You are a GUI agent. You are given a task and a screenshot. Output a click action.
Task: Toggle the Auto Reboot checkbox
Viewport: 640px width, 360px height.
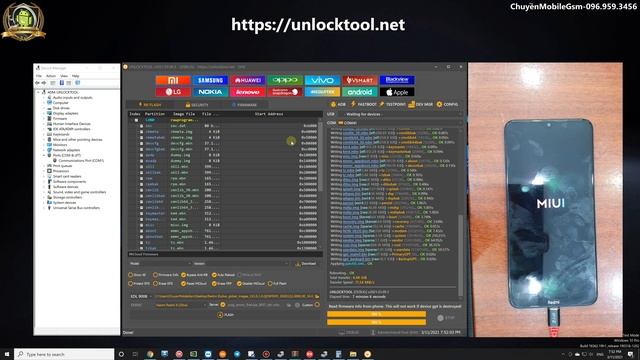click(214, 275)
